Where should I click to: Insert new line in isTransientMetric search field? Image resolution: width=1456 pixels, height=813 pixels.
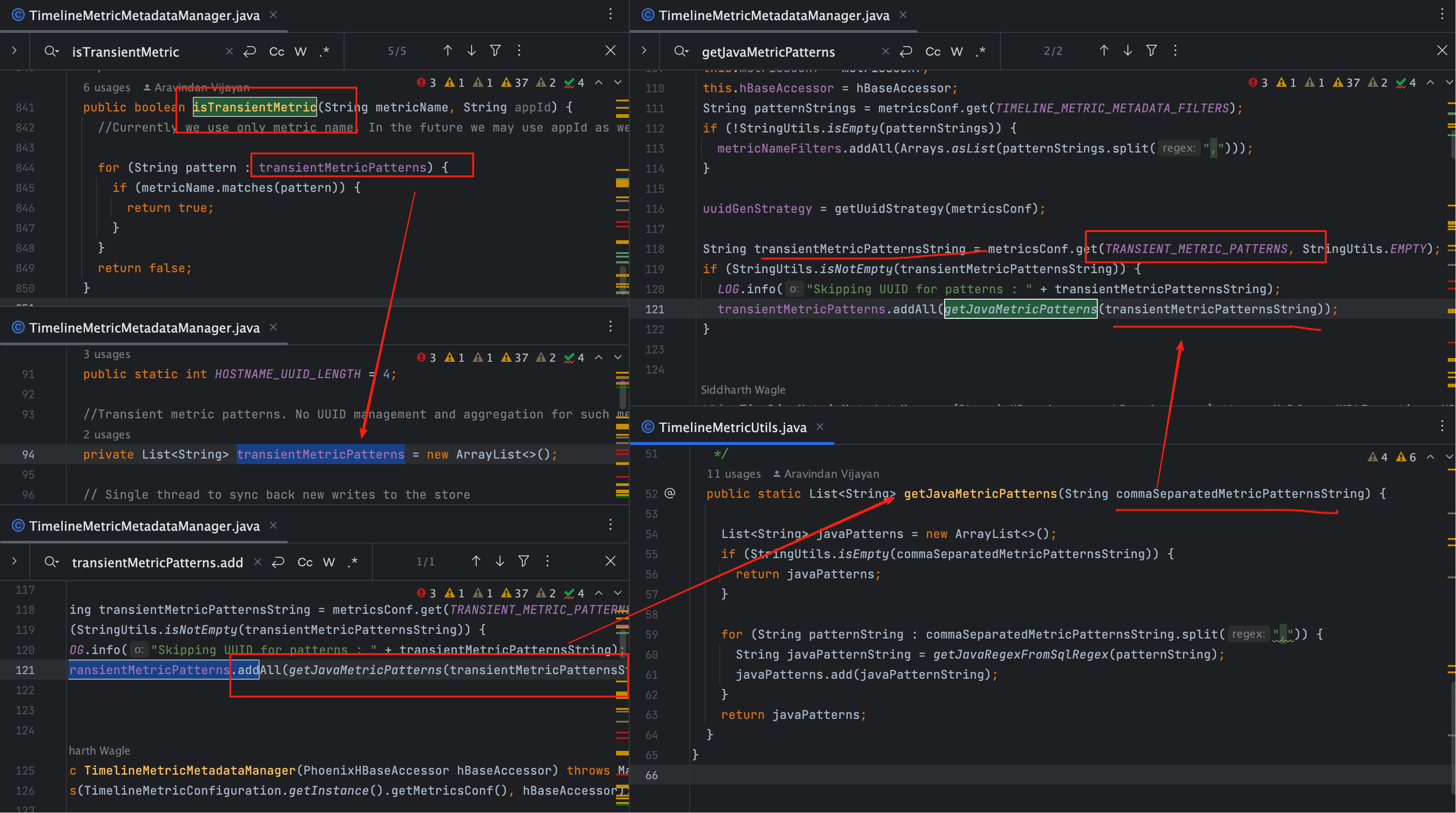tap(250, 52)
